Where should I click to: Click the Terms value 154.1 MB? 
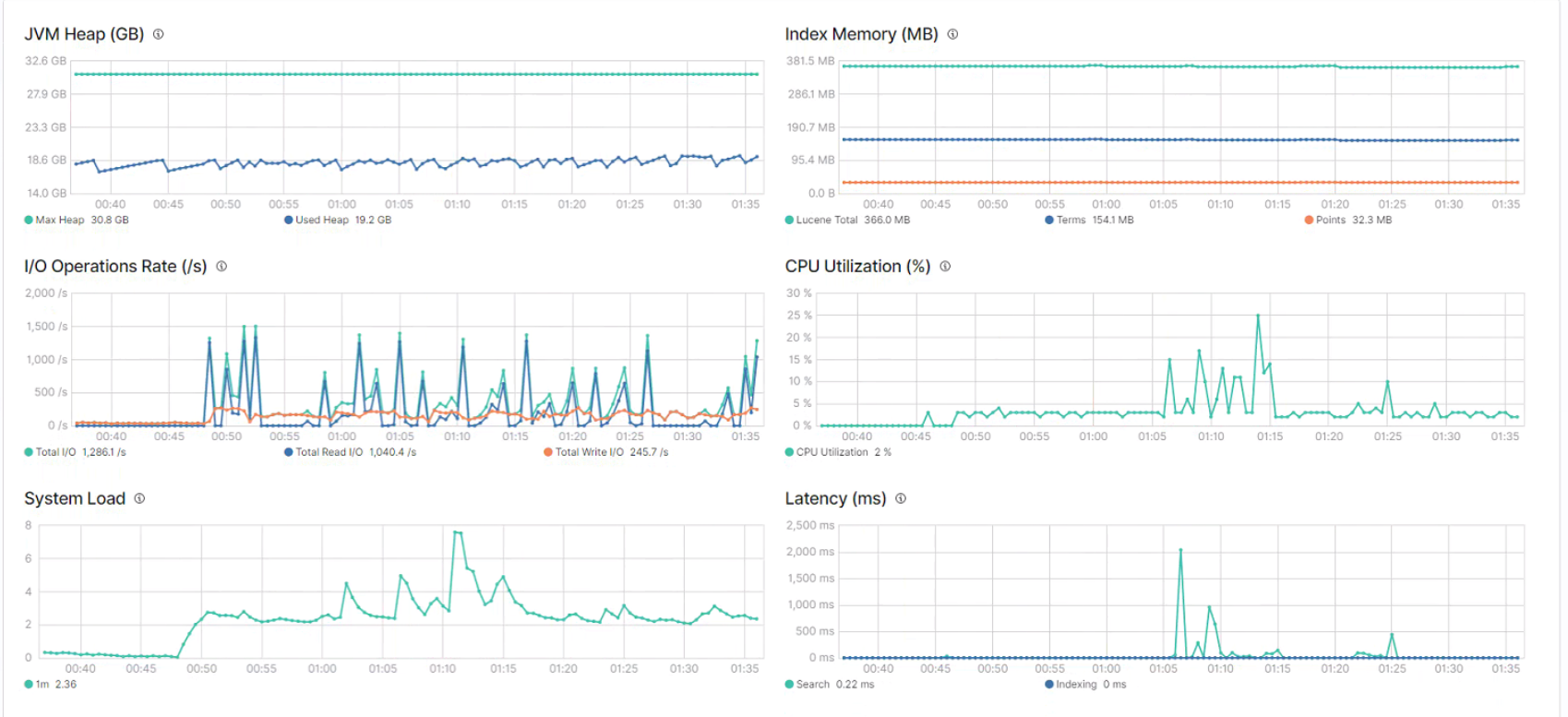[1113, 220]
